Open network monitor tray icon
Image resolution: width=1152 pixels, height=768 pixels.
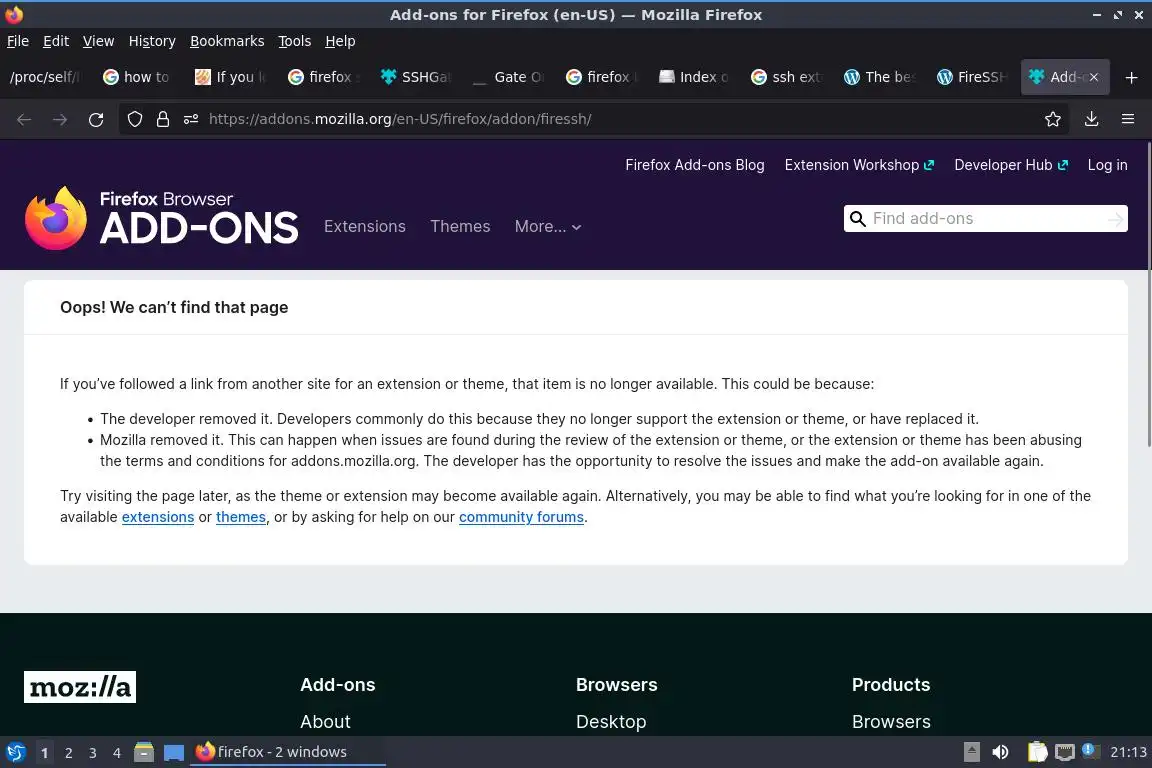(1065, 752)
